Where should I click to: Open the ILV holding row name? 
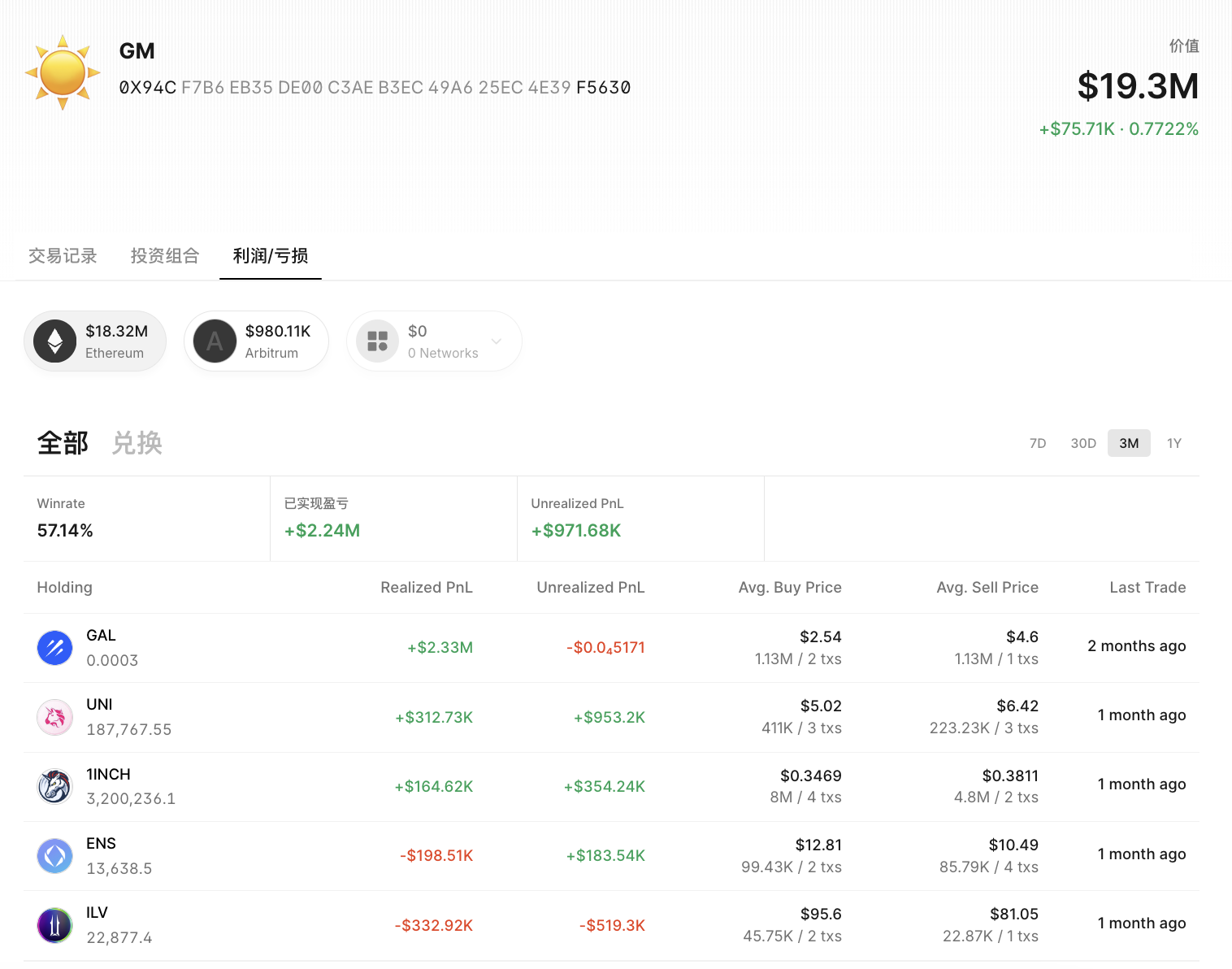[98, 912]
